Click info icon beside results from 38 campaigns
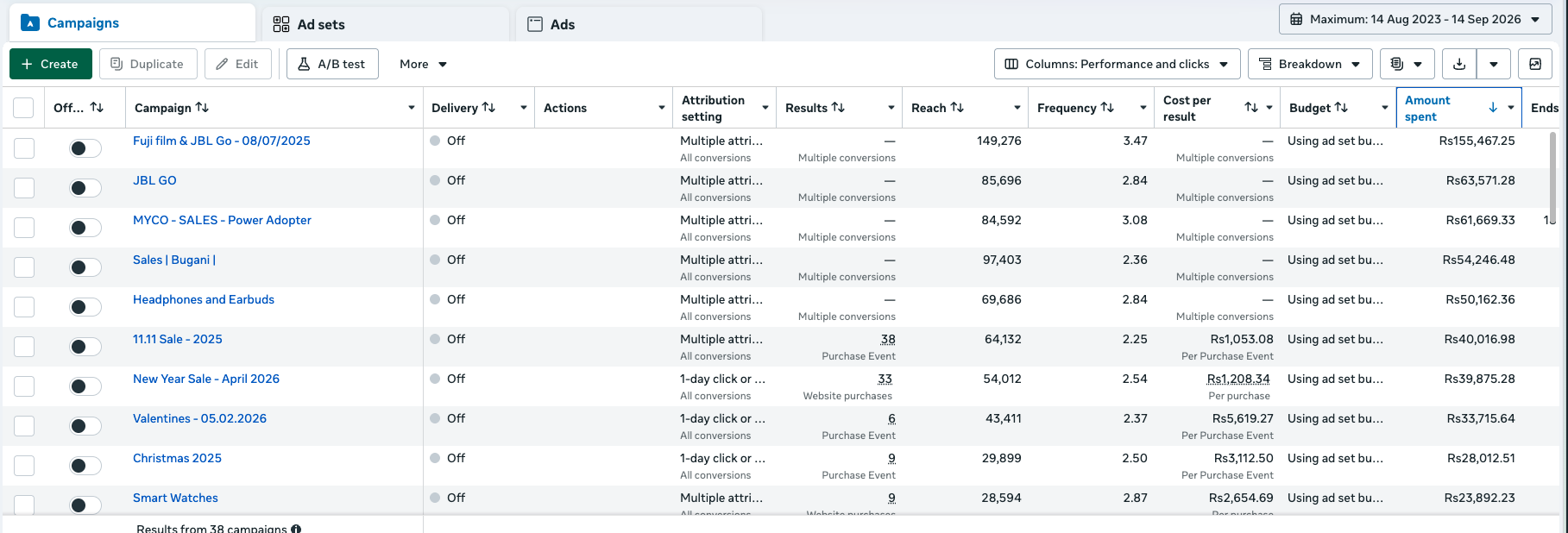1568x533 pixels. tap(296, 529)
